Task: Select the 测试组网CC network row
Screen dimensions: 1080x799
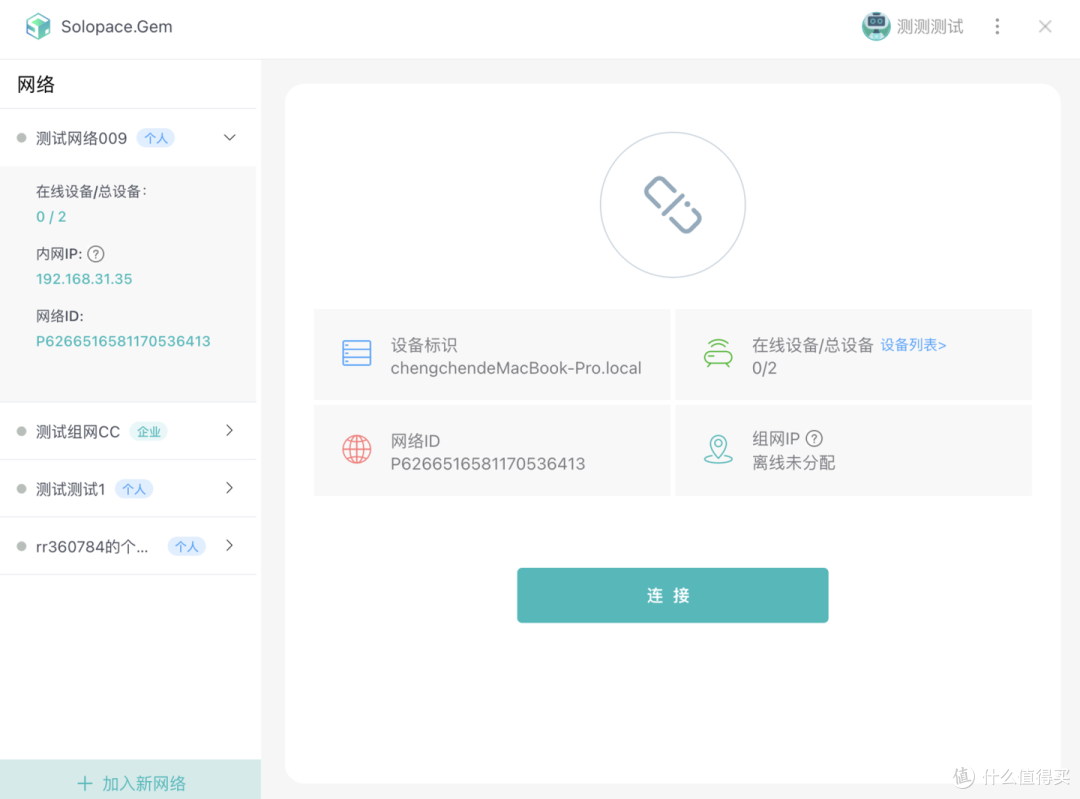Action: pos(128,431)
